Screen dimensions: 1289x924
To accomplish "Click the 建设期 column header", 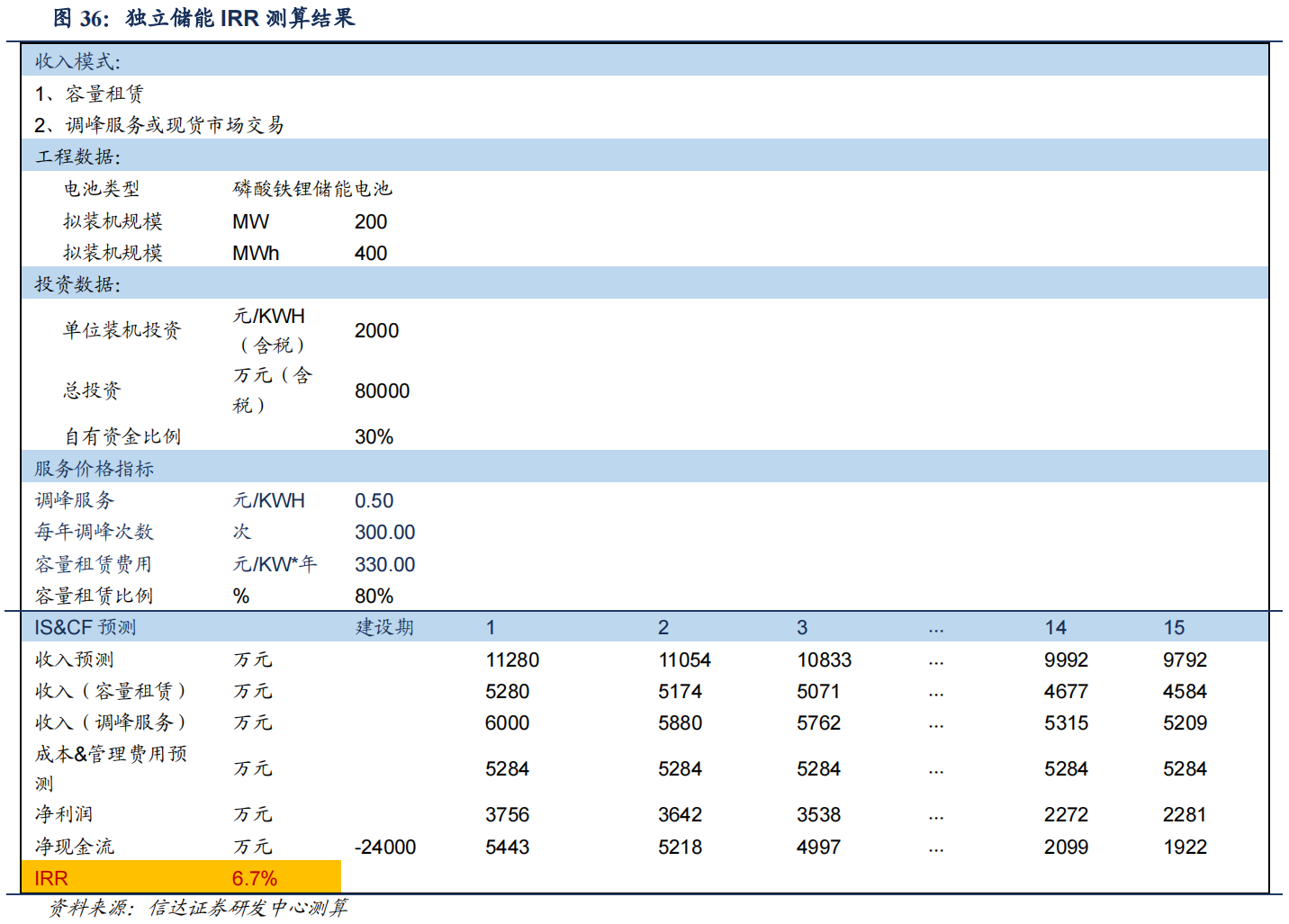I will pyautogui.click(x=384, y=627).
